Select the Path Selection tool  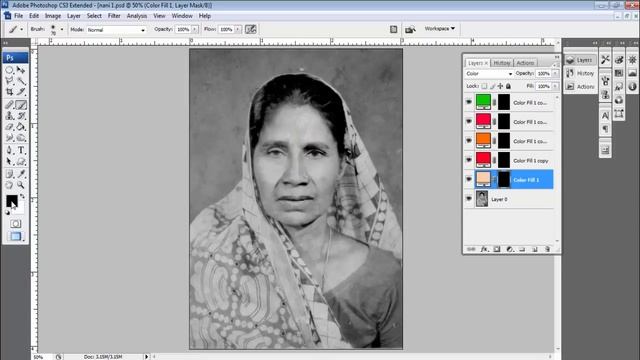pyautogui.click(x=9, y=162)
